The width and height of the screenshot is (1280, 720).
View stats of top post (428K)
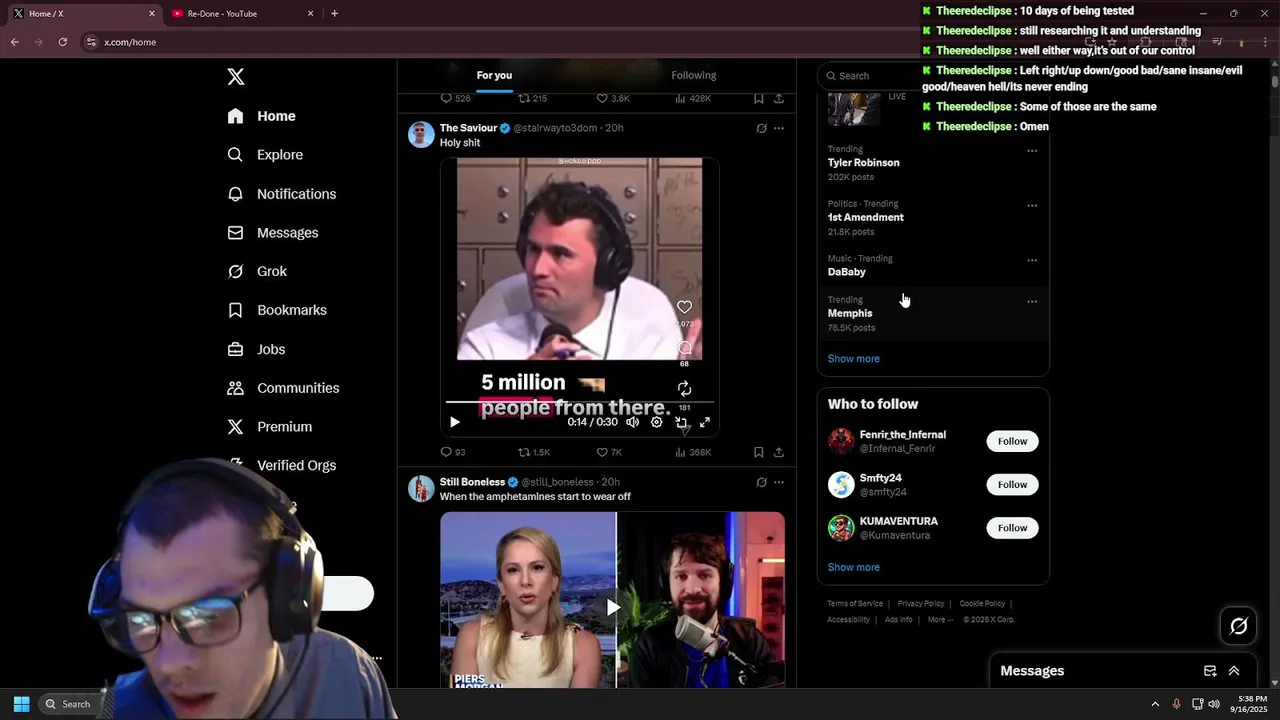pyautogui.click(x=693, y=98)
